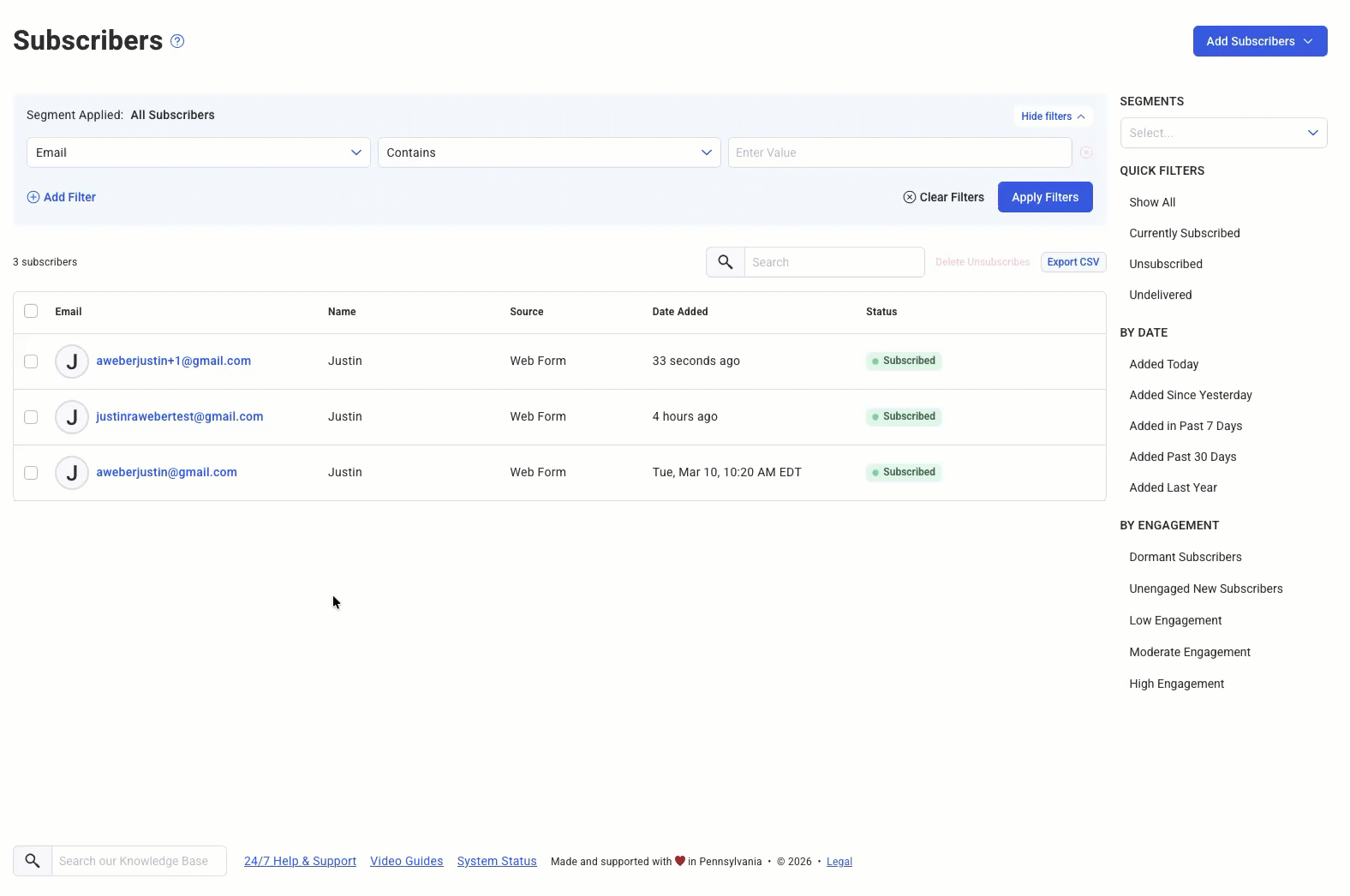The width and height of the screenshot is (1350, 896).
Task: Click the Enter Value filter input
Action: [x=899, y=152]
